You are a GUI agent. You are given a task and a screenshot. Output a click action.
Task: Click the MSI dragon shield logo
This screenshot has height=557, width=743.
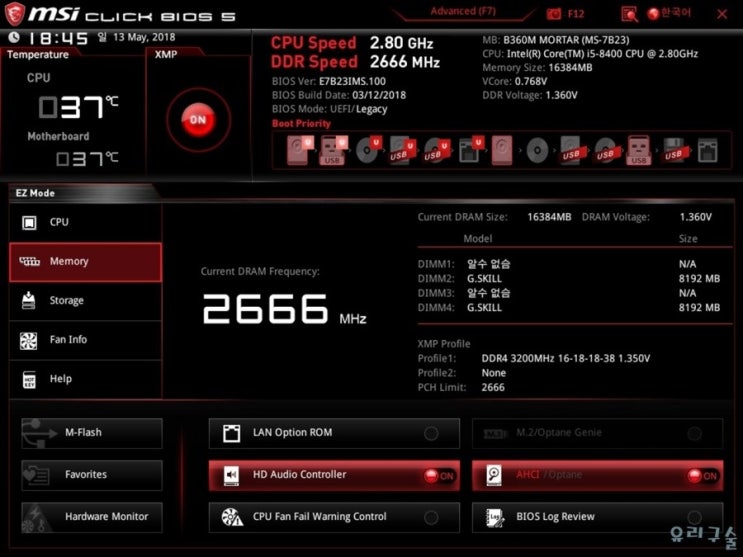point(14,13)
